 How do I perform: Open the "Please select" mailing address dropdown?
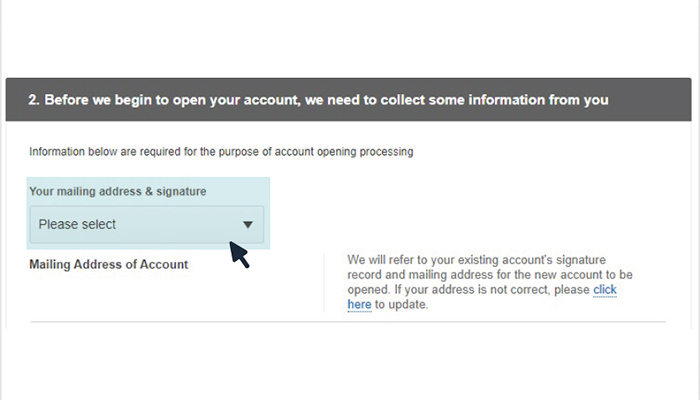[147, 225]
